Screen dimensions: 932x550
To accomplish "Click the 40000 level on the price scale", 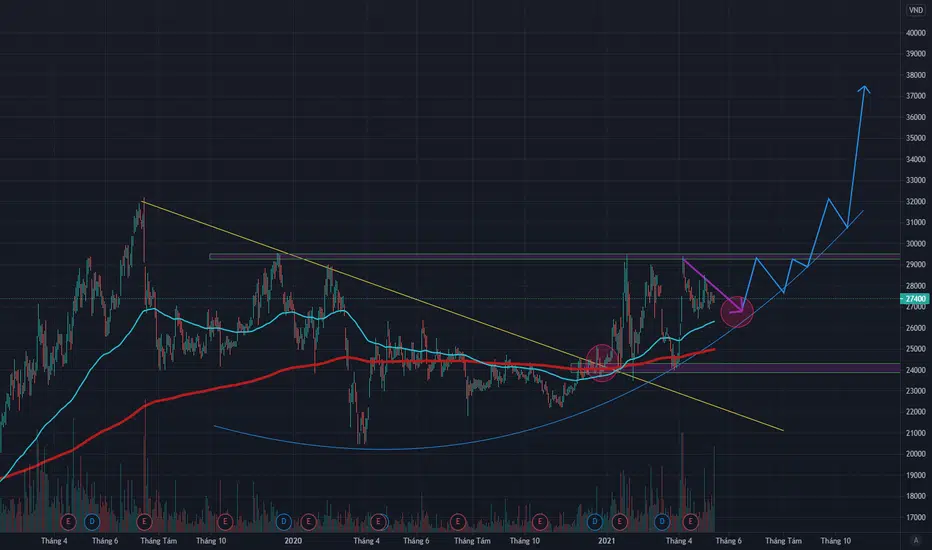I will 915,33.
